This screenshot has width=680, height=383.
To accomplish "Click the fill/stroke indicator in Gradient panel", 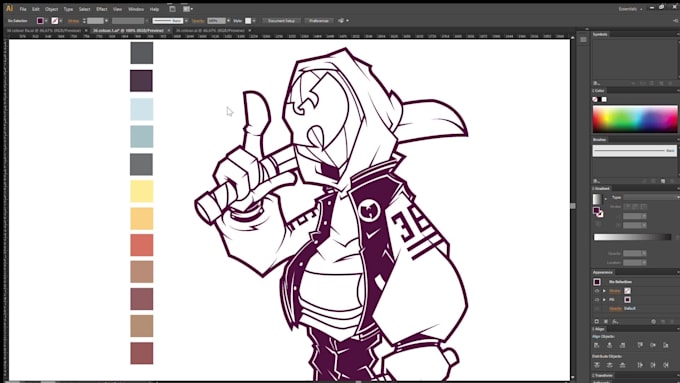I will tap(598, 211).
